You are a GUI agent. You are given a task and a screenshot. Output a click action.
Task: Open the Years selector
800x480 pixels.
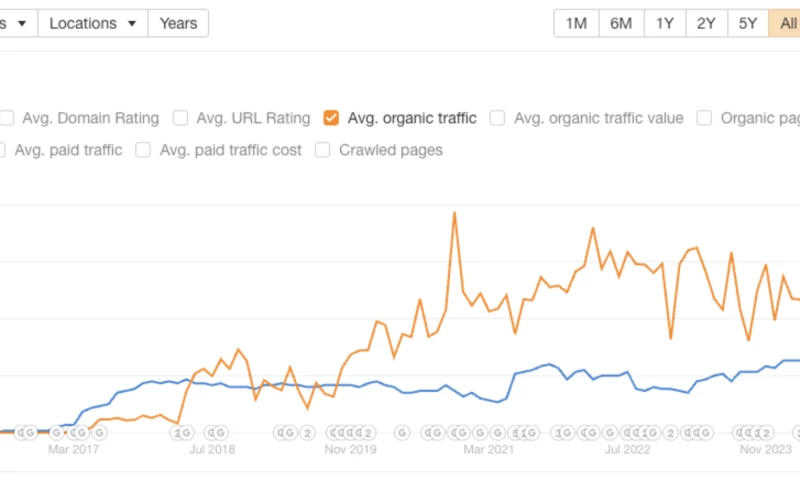click(178, 23)
